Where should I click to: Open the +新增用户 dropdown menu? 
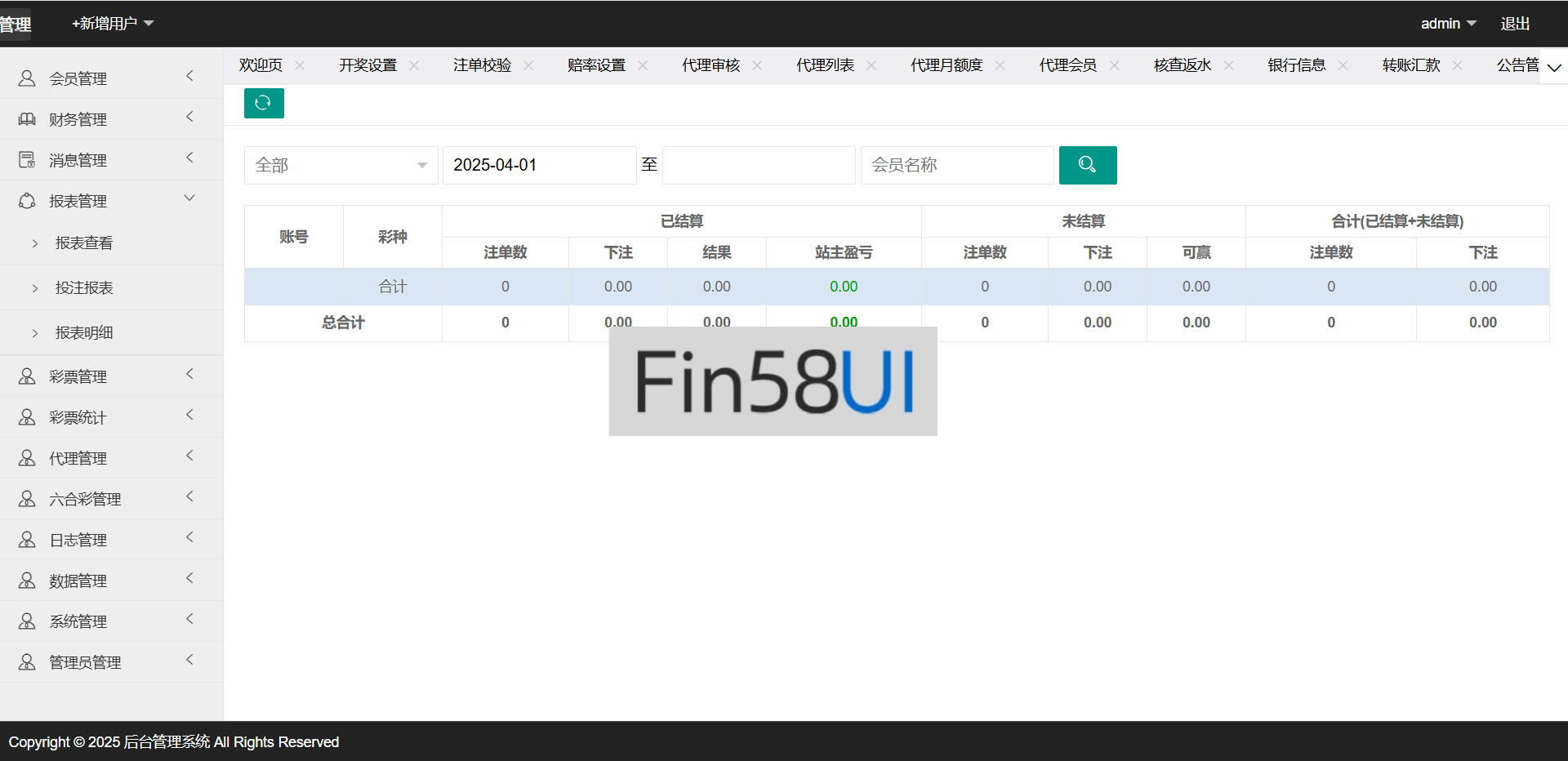click(112, 24)
